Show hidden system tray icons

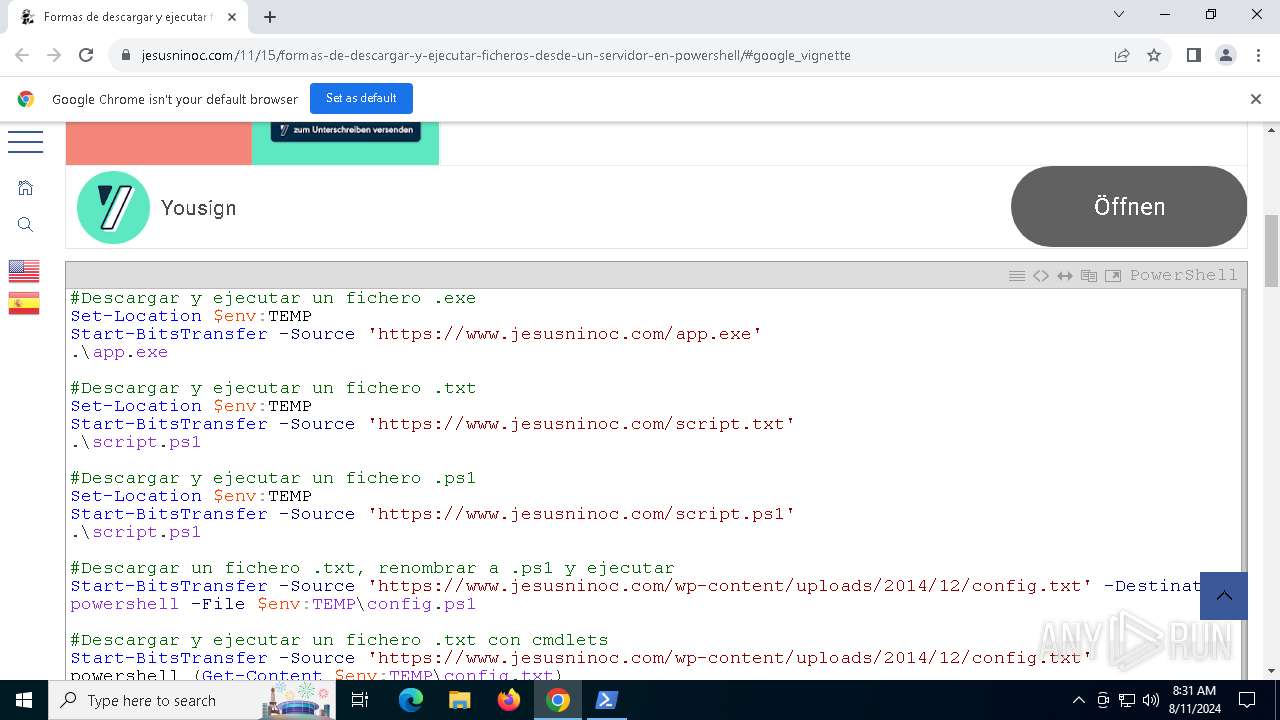(x=1079, y=700)
